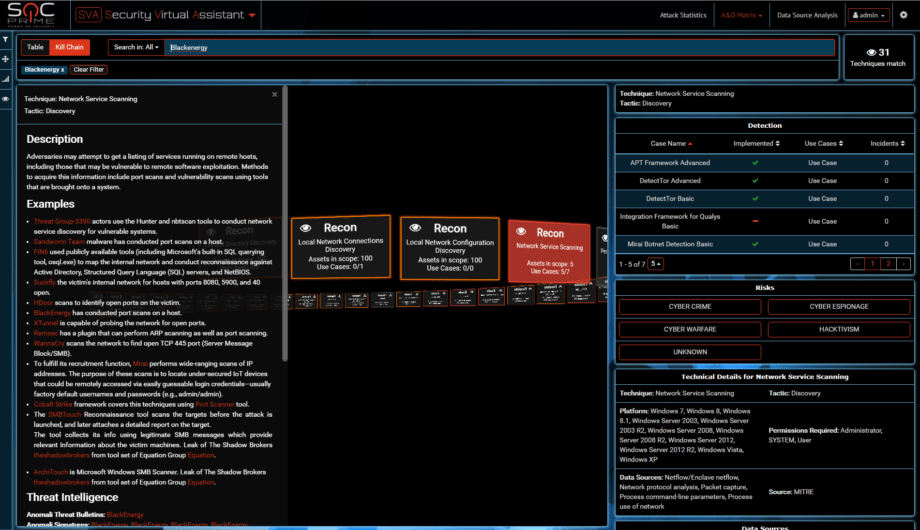This screenshot has height=530, width=920.
Task: Click the SOC Prime logo
Action: [31, 15]
